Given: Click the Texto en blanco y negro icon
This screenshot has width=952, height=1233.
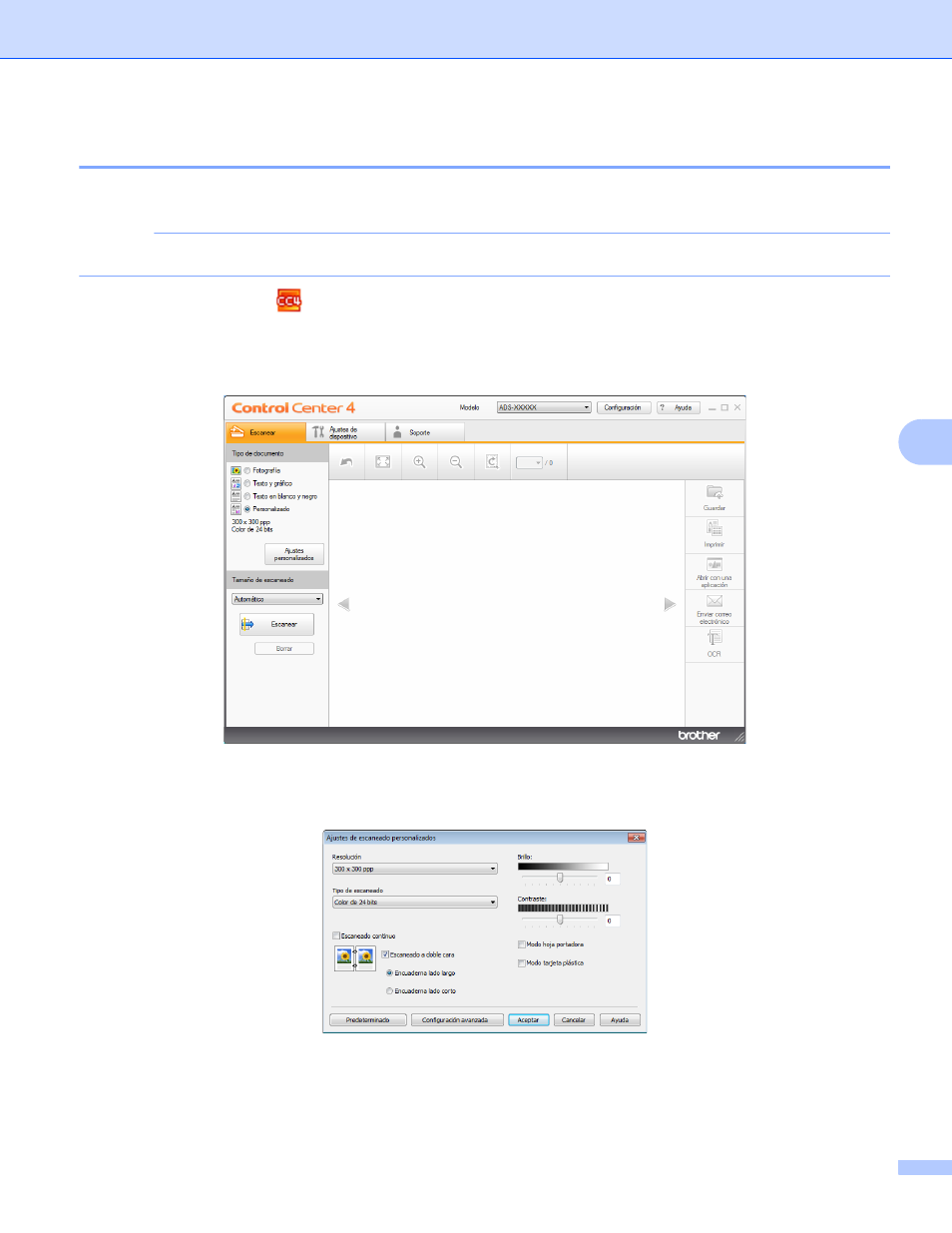Looking at the screenshot, I should [237, 496].
